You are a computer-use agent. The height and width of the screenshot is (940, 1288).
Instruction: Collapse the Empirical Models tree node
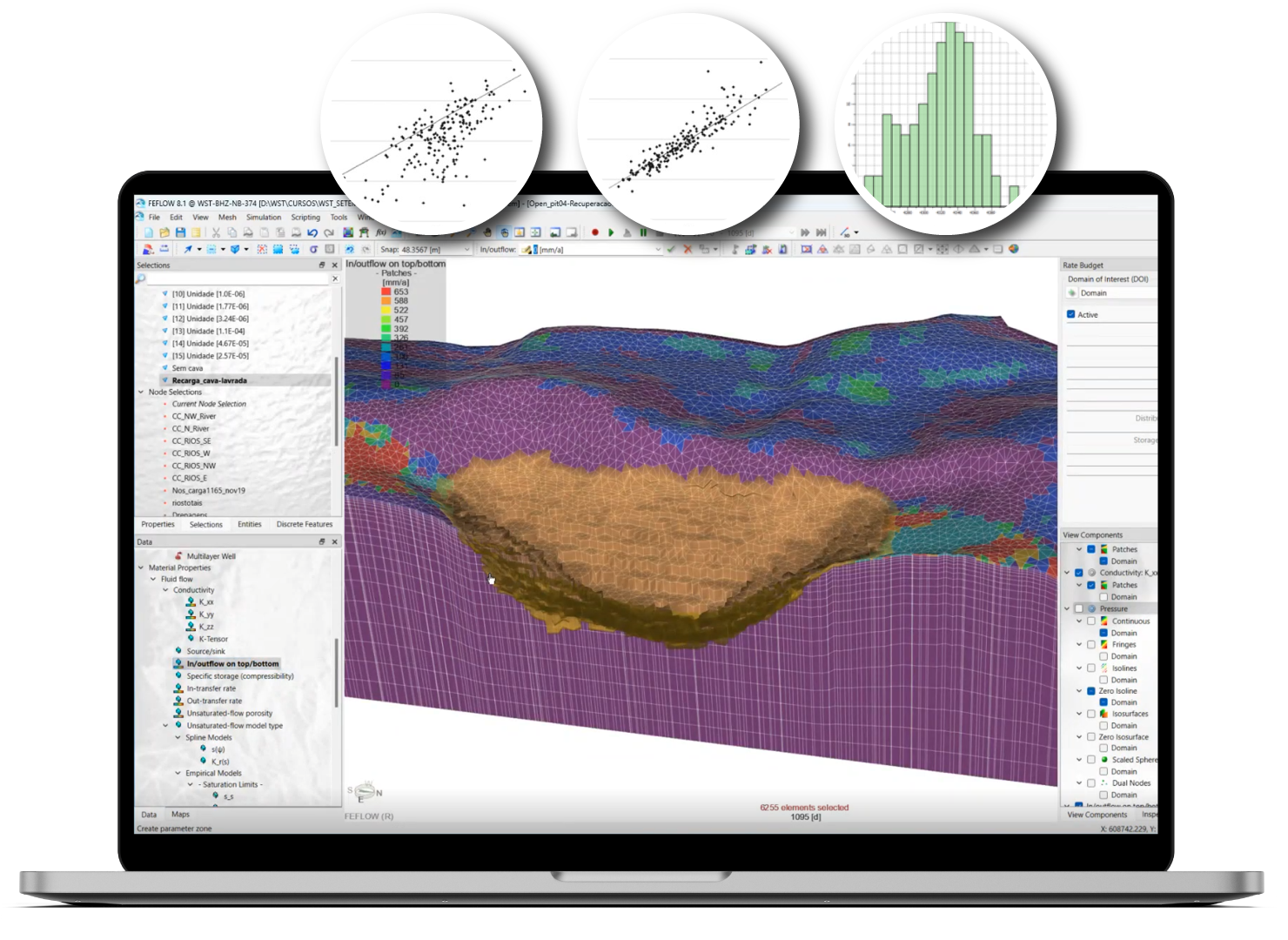coord(178,773)
